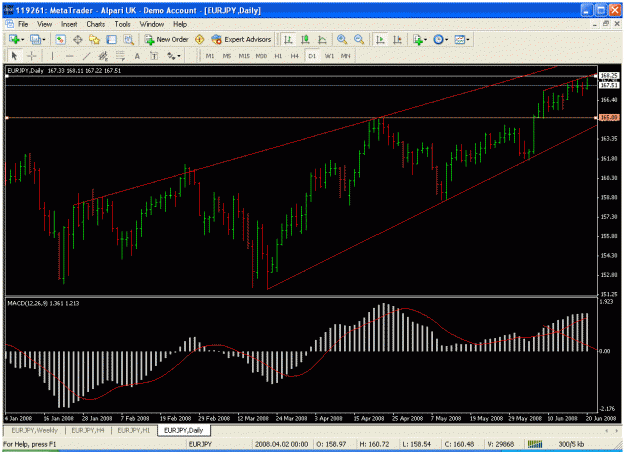This screenshot has width=625, height=452.
Task: Open the Strategy Tester magnifier icon
Action: [128, 39]
